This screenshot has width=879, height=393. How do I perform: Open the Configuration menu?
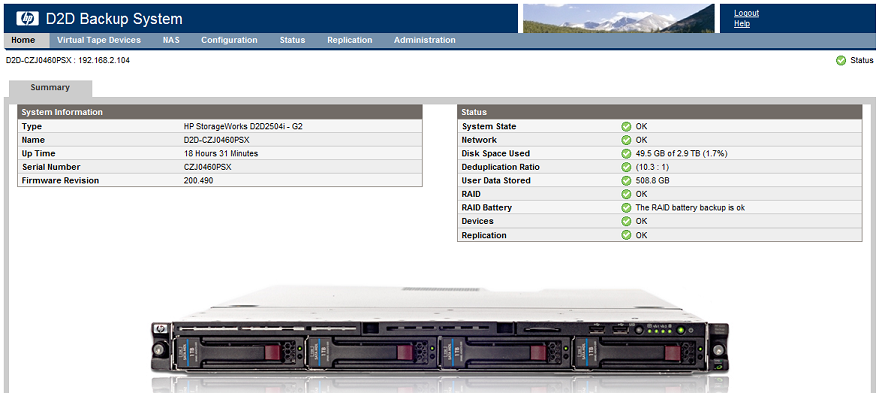(229, 40)
